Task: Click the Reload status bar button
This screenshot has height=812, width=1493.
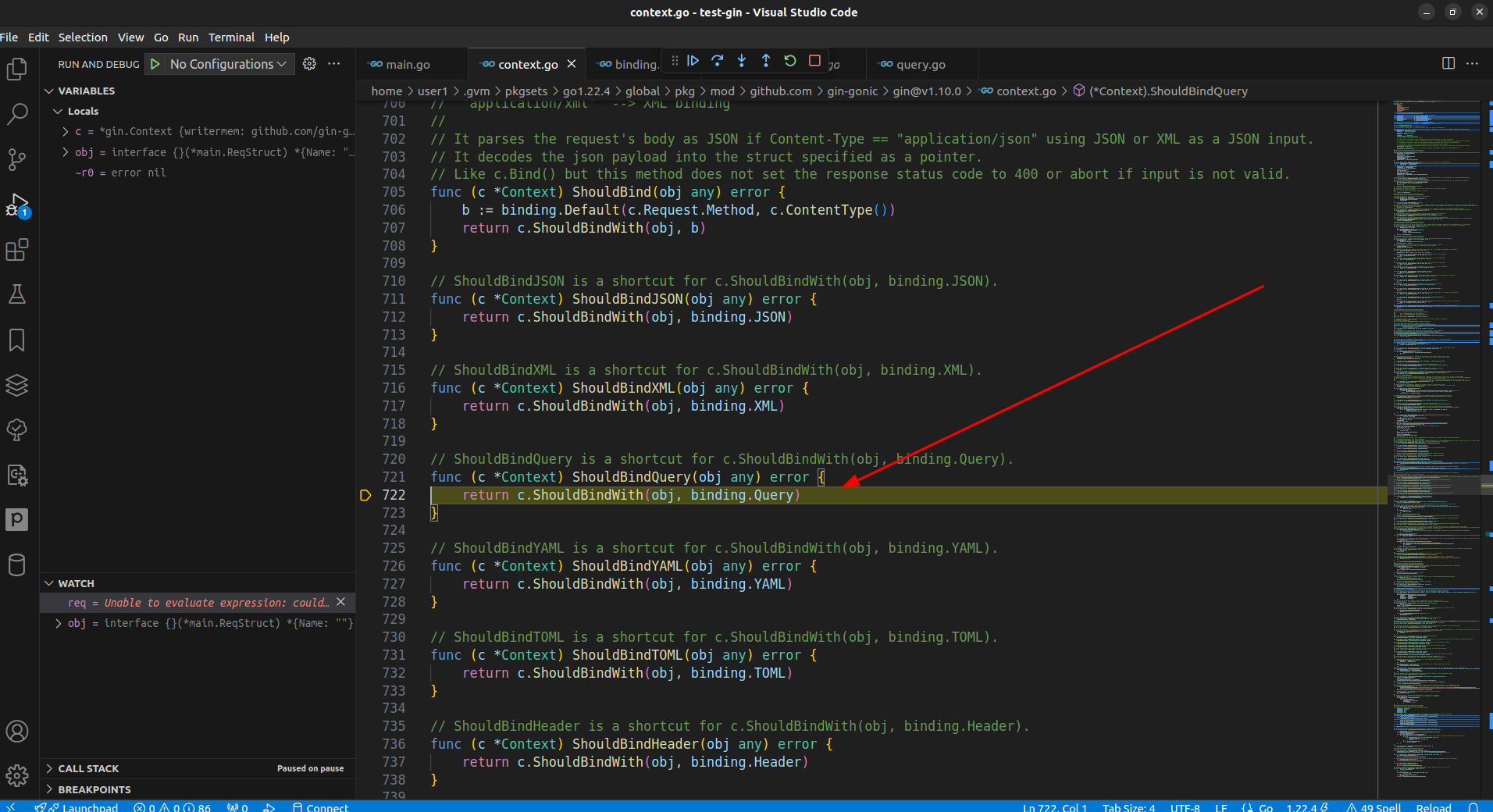Action: (1434, 807)
